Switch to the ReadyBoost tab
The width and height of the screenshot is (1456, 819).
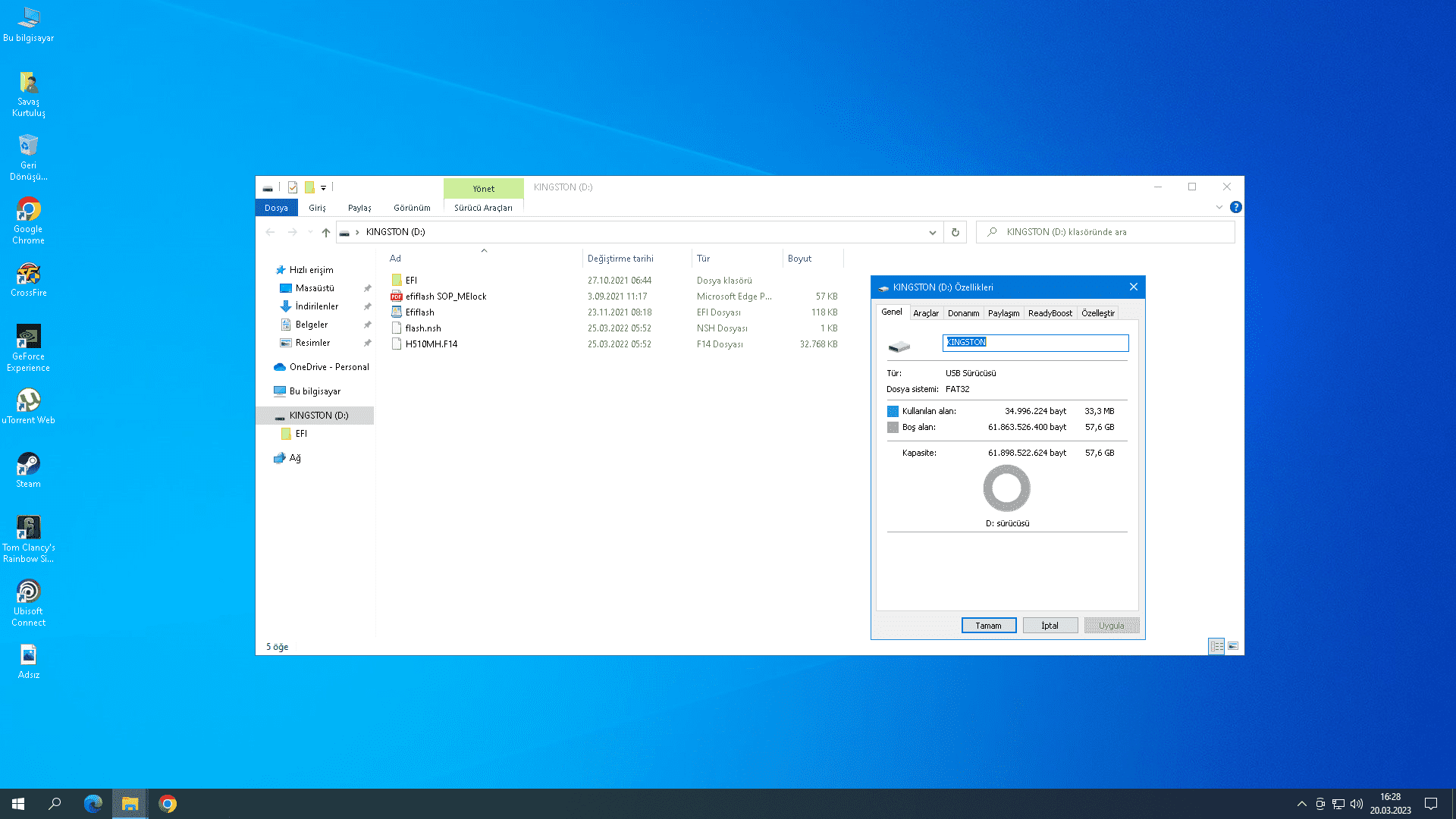(1050, 313)
